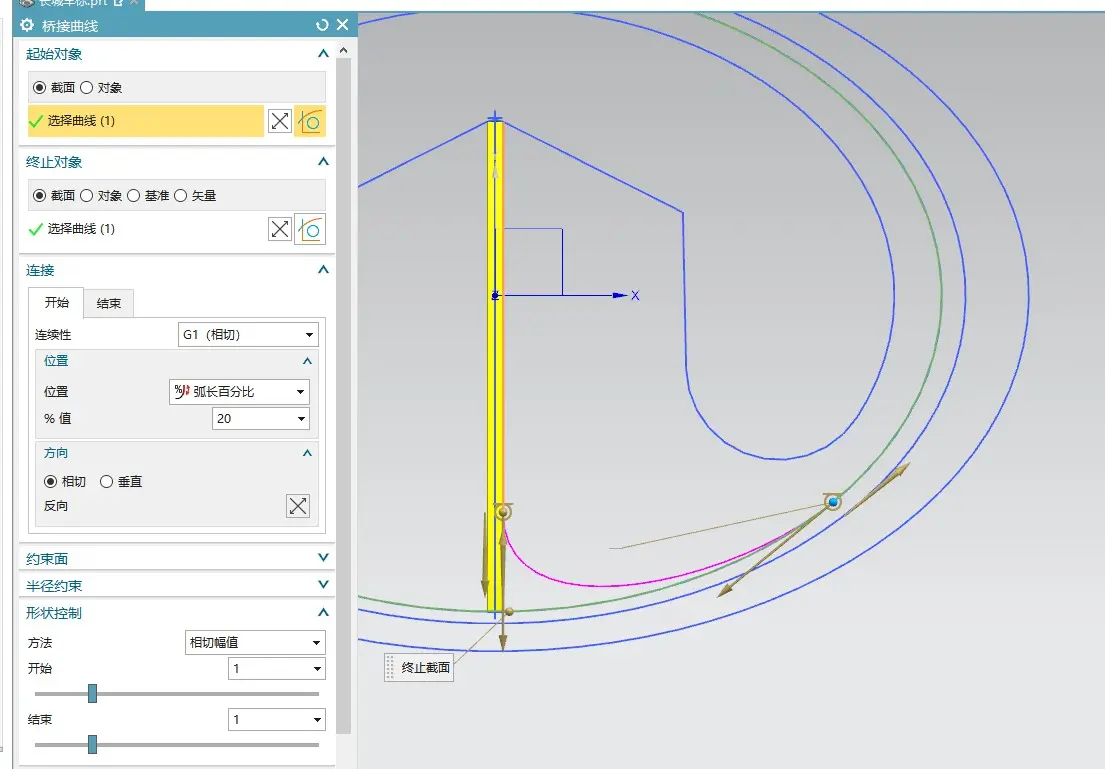The height and width of the screenshot is (769, 1105).
Task: Click the X axis arrowhead of the coordinate system
Action: click(619, 295)
